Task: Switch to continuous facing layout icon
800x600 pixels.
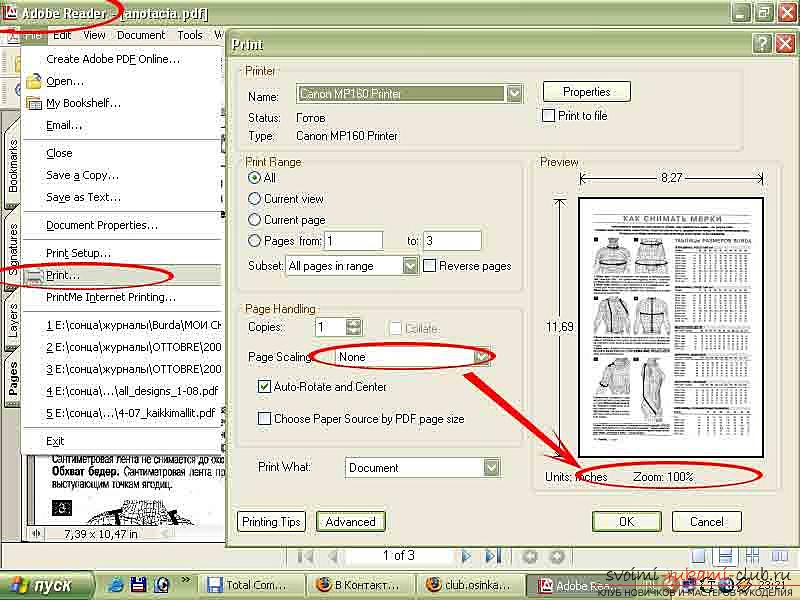Action: click(x=753, y=556)
